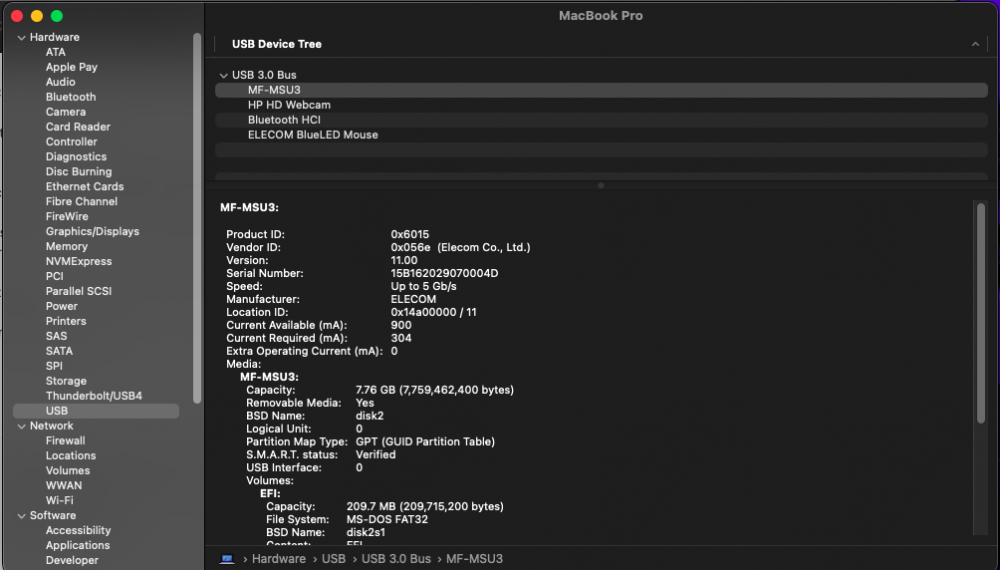This screenshot has width=1000, height=570.
Task: Select NVMExpress in the sidebar
Action: [x=78, y=261]
